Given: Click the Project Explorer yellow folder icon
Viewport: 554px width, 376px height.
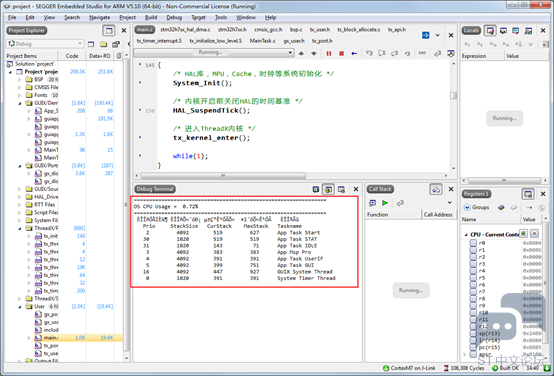Looking at the screenshot, I should point(104,44).
